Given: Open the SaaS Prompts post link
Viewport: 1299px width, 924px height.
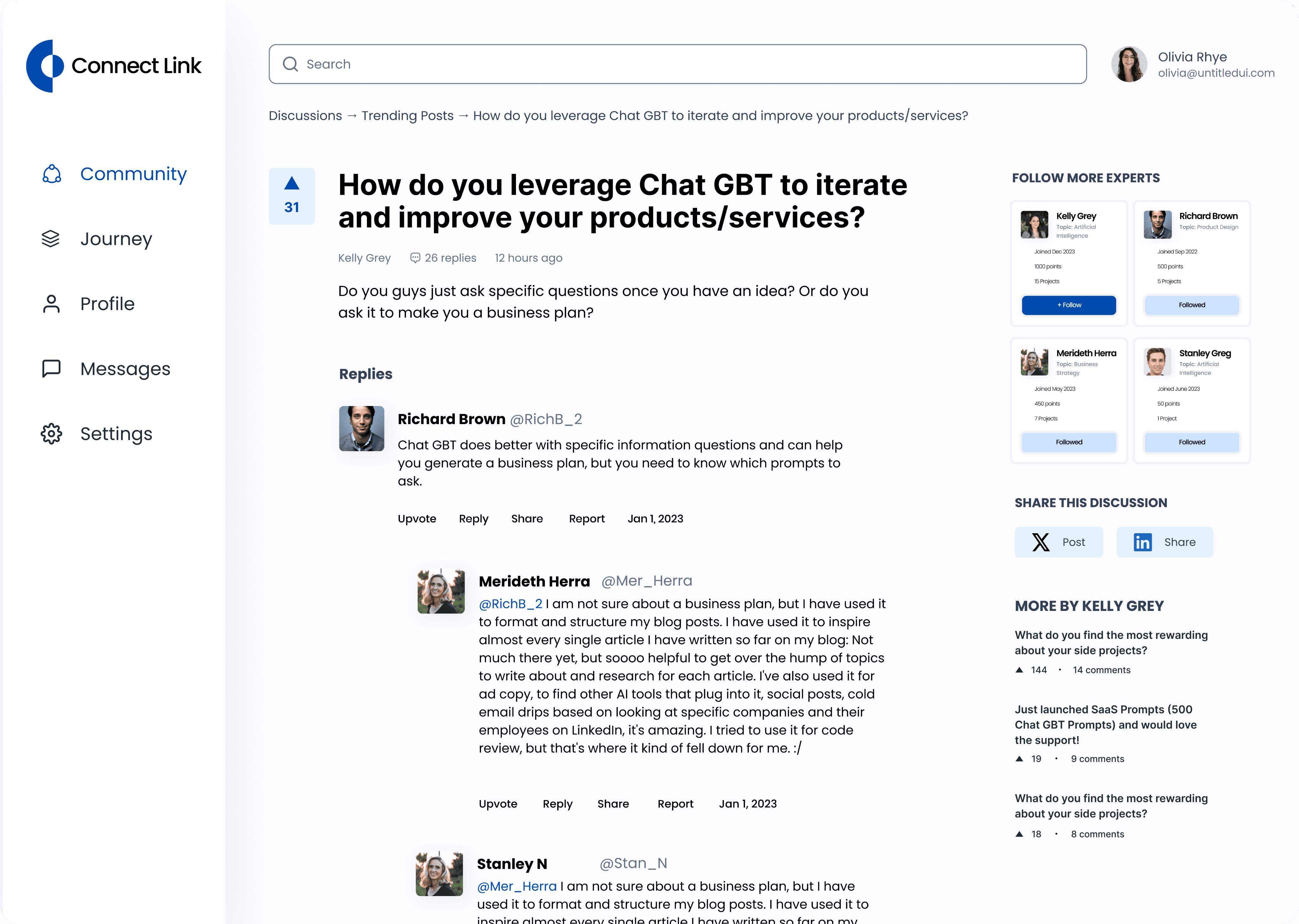Looking at the screenshot, I should (1105, 724).
